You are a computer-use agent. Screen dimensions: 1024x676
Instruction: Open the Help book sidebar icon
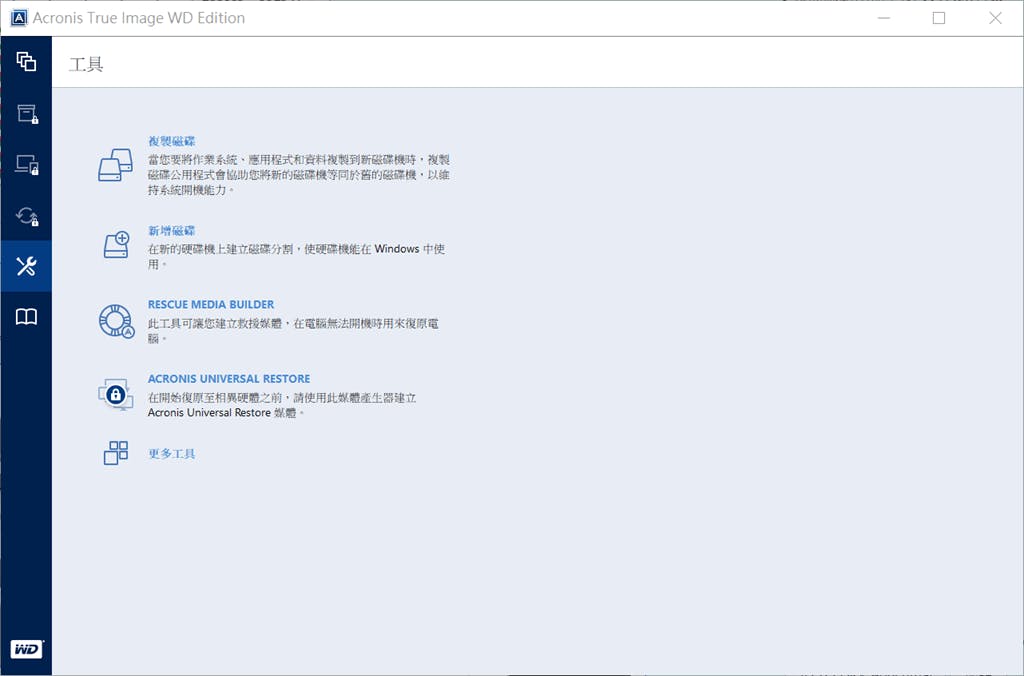pos(26,317)
